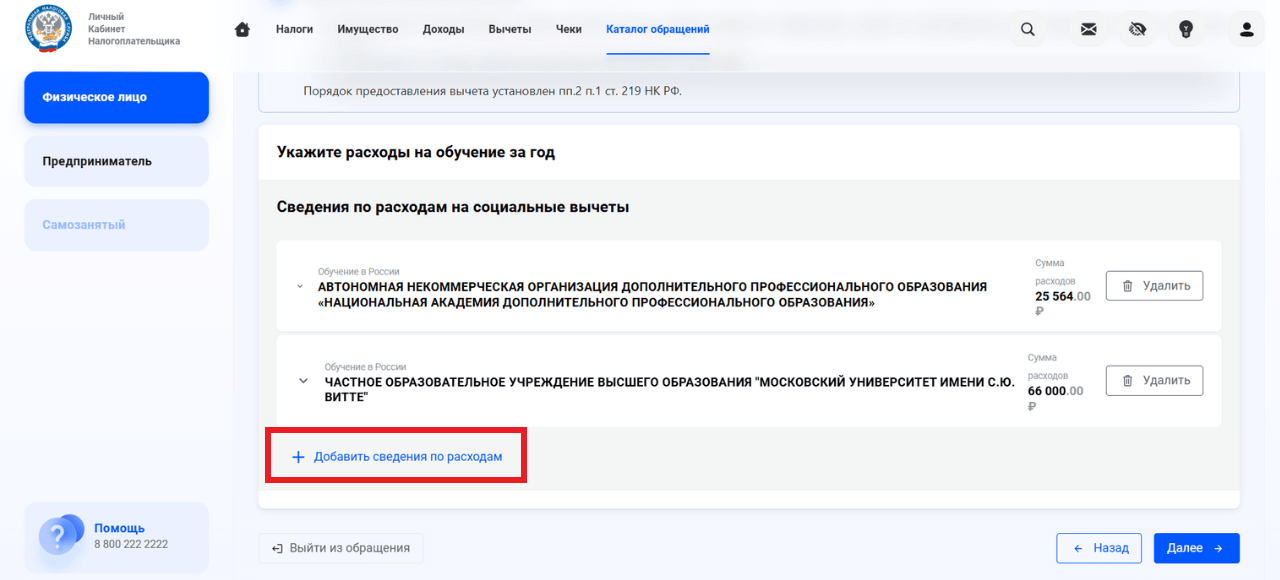Delete the 25 564.00 expense entry

(1154, 286)
